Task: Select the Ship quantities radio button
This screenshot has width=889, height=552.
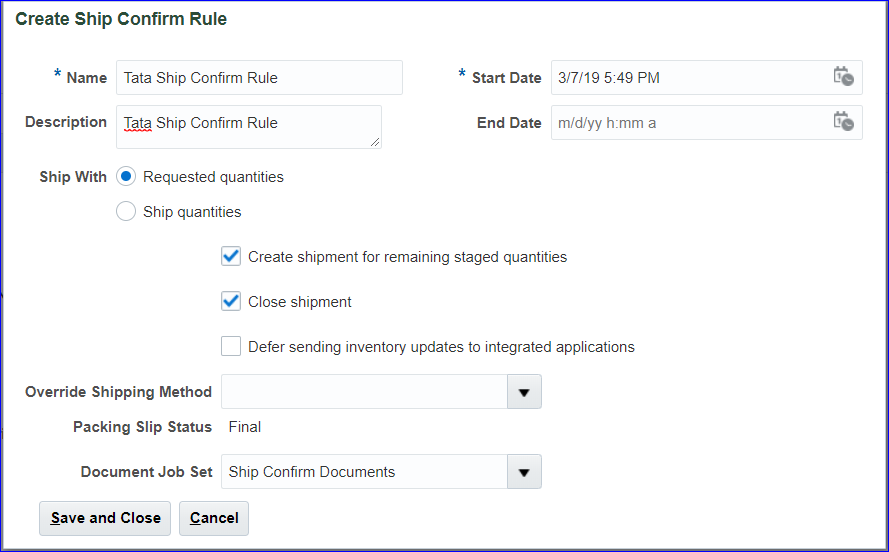Action: pos(126,212)
